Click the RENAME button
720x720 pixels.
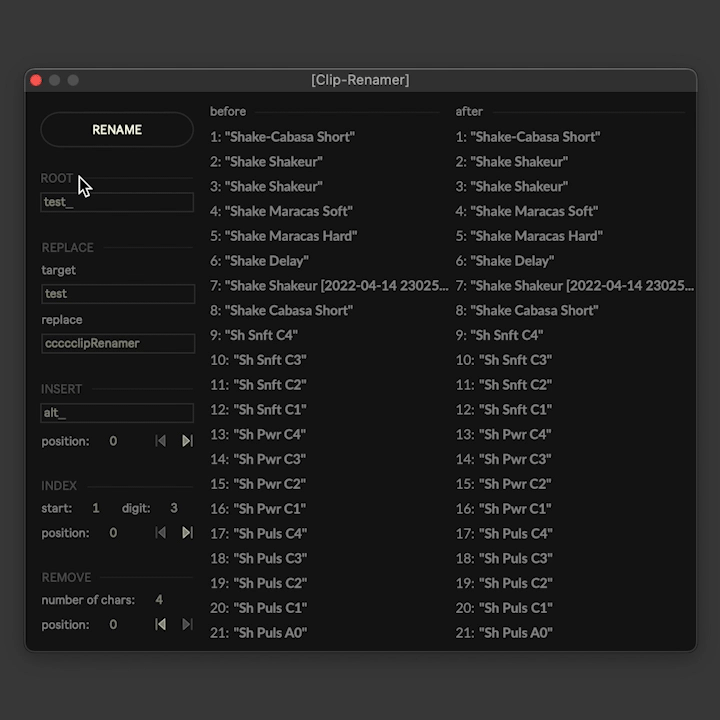tap(117, 130)
